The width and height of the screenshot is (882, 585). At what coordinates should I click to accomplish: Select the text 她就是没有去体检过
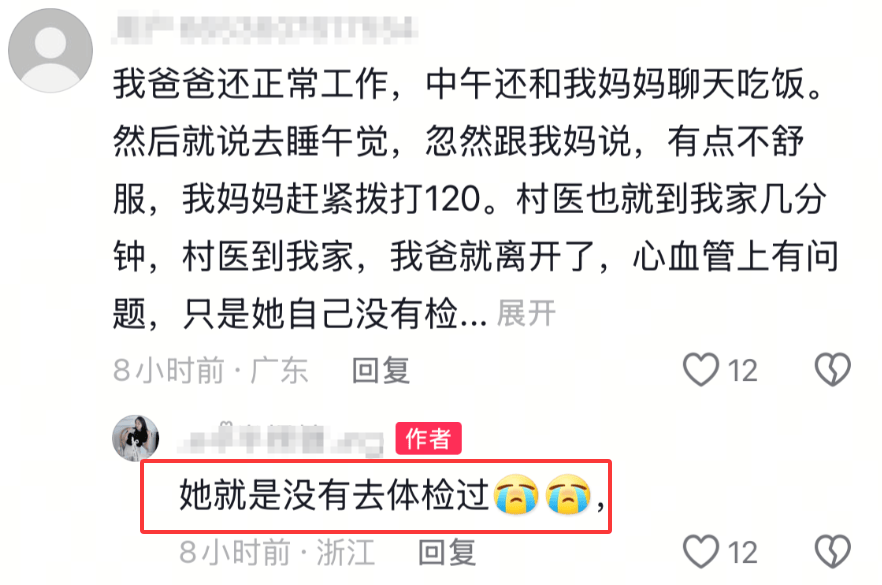click(335, 495)
